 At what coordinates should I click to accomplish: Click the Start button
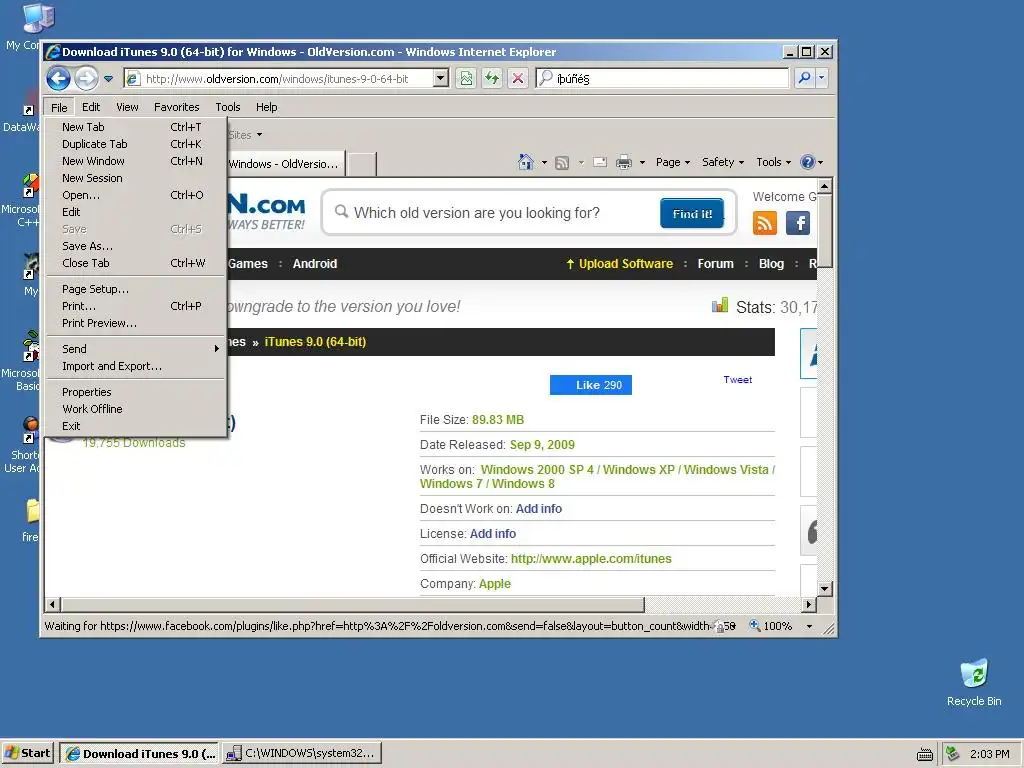28,753
